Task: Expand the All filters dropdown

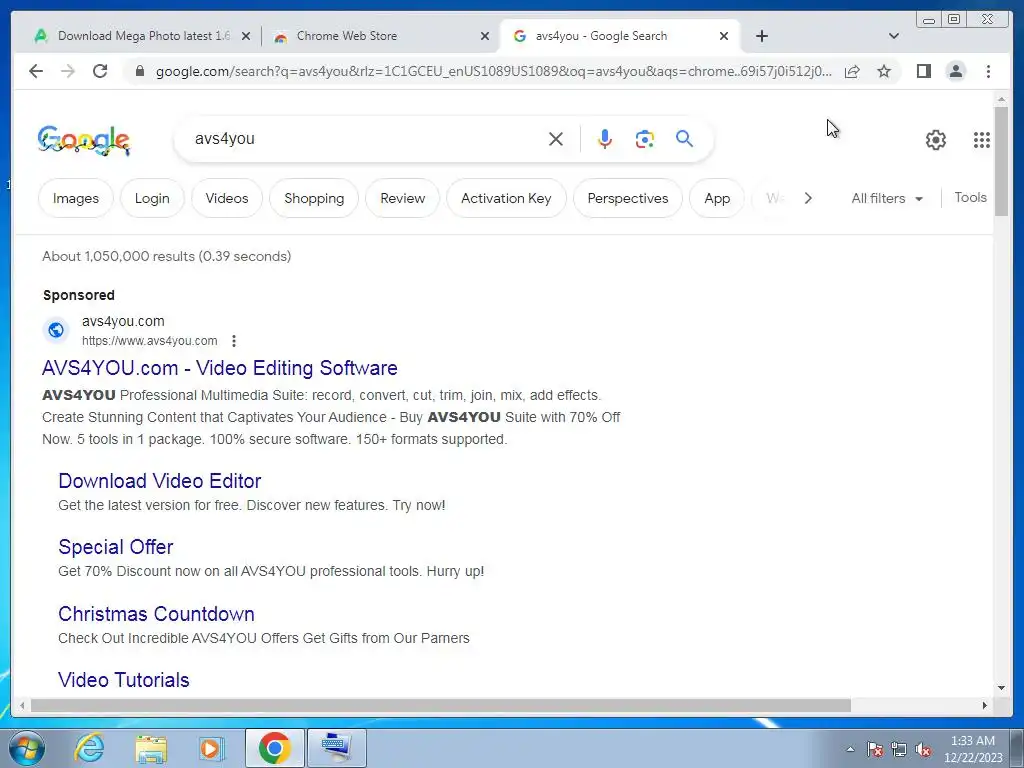Action: coord(887,198)
